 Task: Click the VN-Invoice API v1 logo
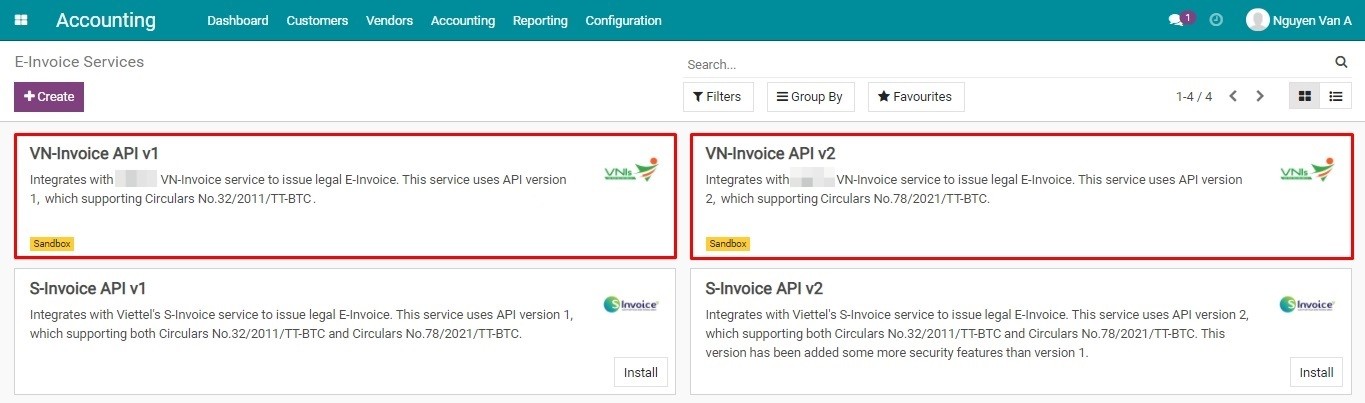click(632, 171)
